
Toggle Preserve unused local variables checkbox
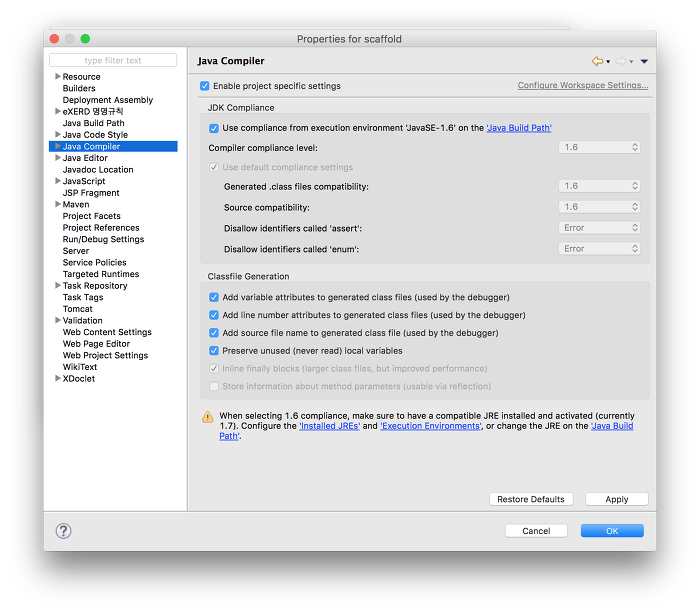(214, 351)
